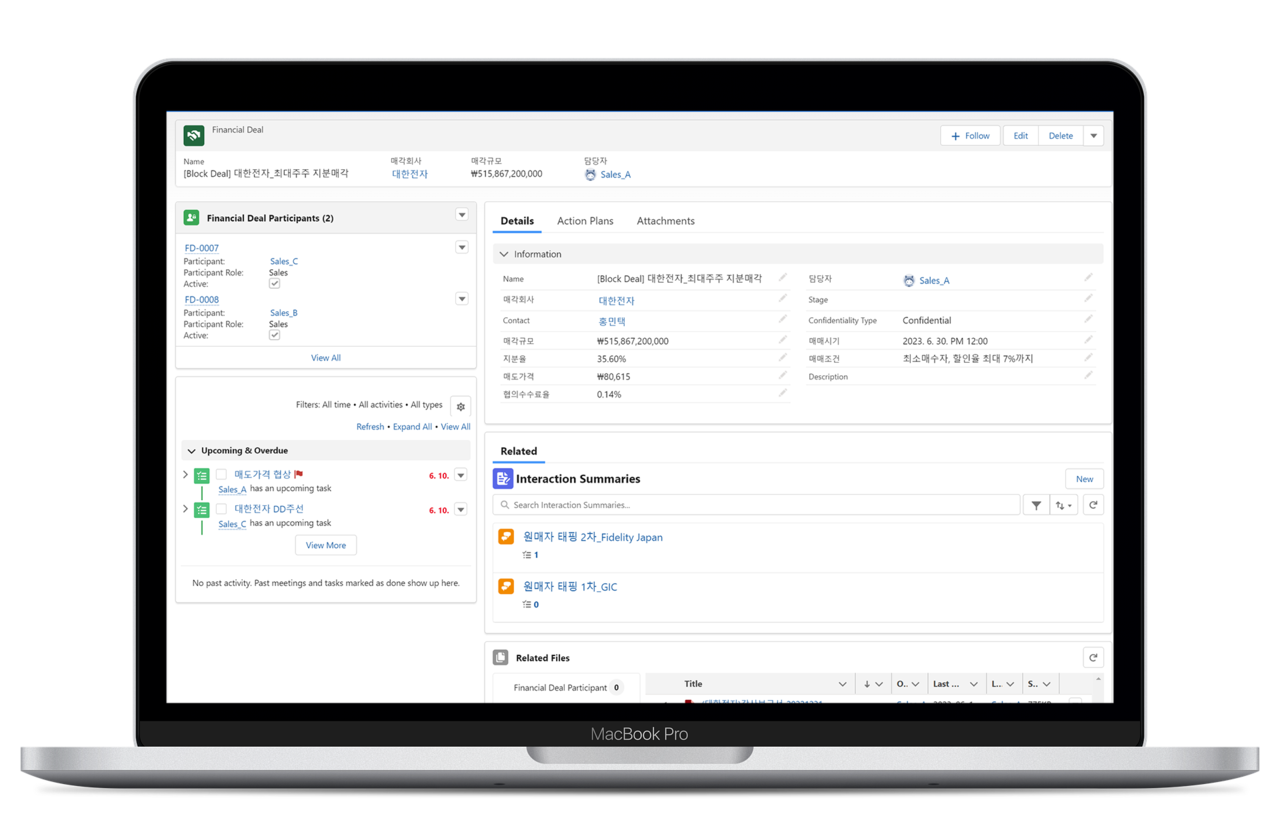1280x814 pixels.
Task: Check off the 매도가격 협상 task
Action: (221, 475)
